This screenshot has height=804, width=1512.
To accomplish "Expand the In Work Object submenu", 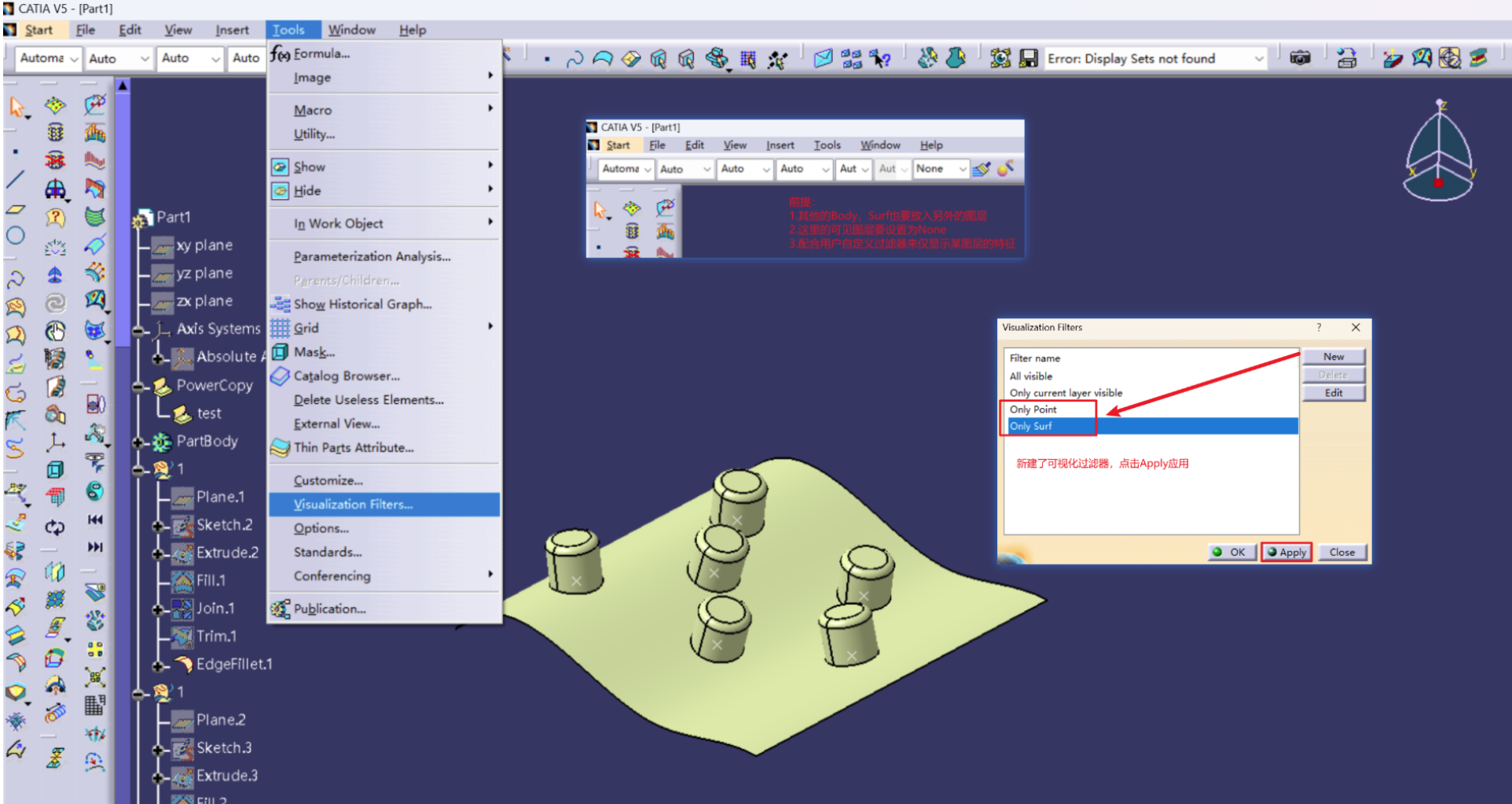I will pos(384,223).
